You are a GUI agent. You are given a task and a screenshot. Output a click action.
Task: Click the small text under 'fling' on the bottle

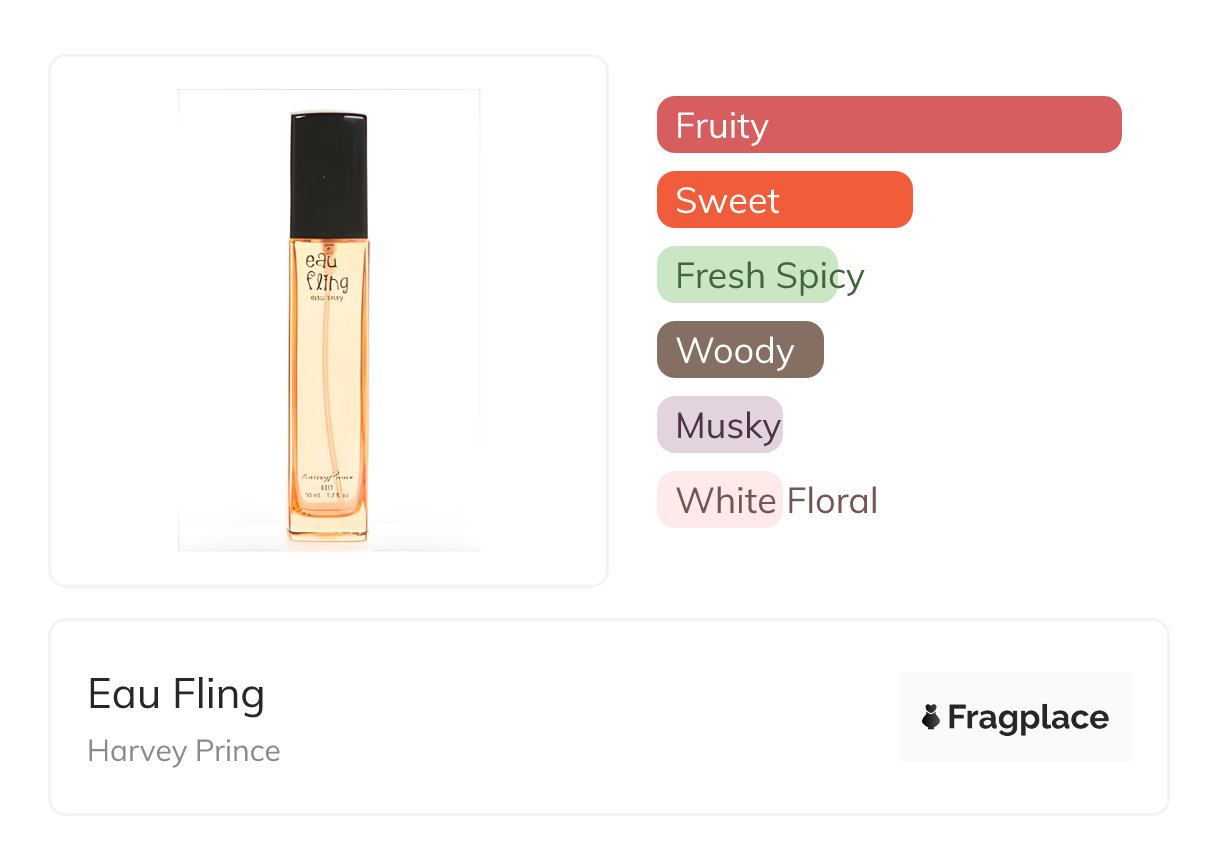[327, 298]
